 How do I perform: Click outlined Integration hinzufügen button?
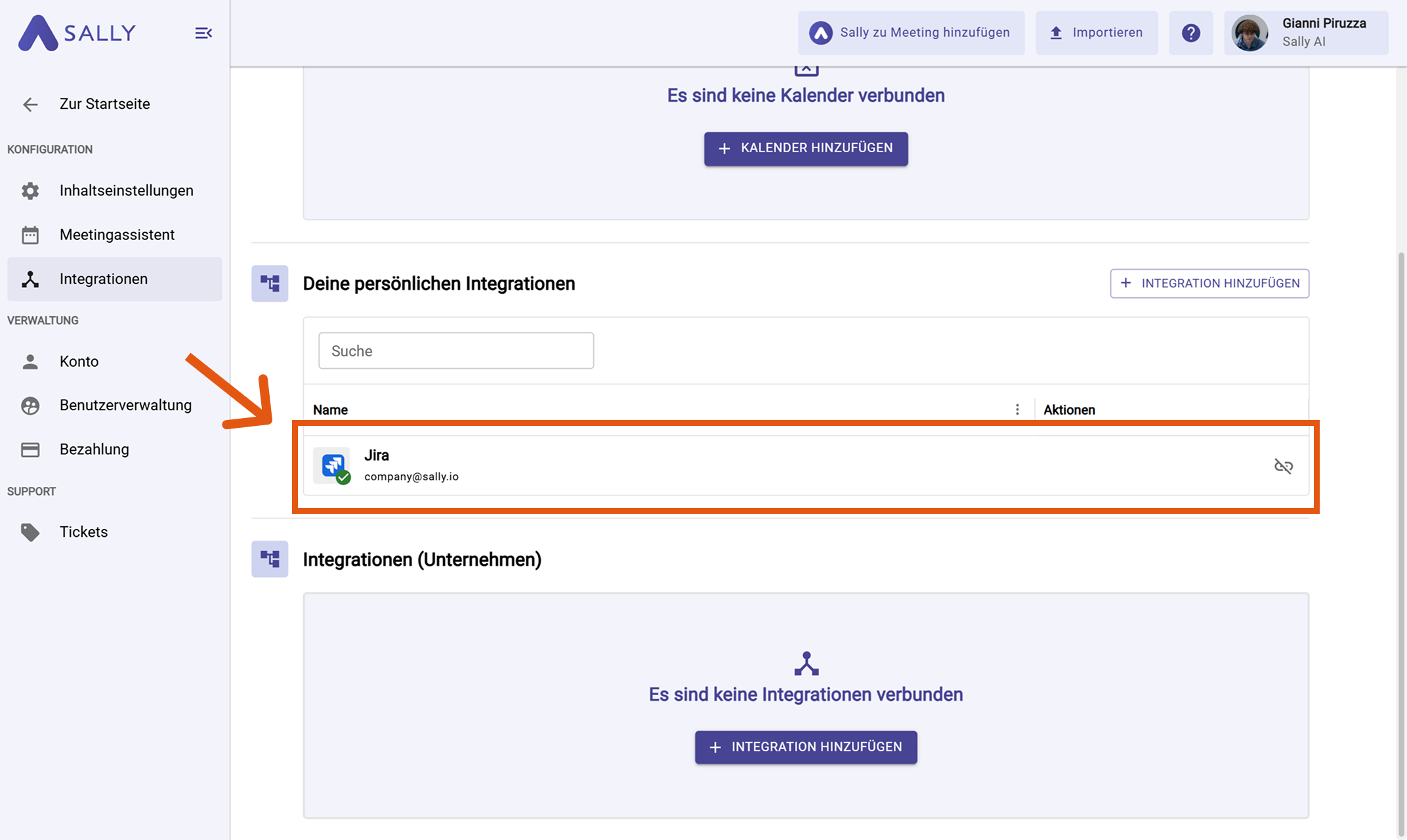click(1209, 283)
